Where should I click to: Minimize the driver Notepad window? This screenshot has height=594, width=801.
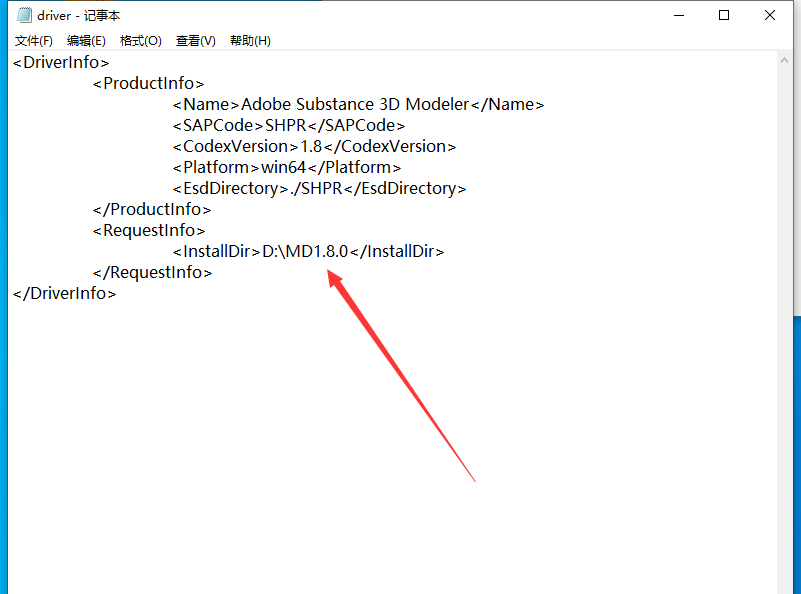pos(679,15)
